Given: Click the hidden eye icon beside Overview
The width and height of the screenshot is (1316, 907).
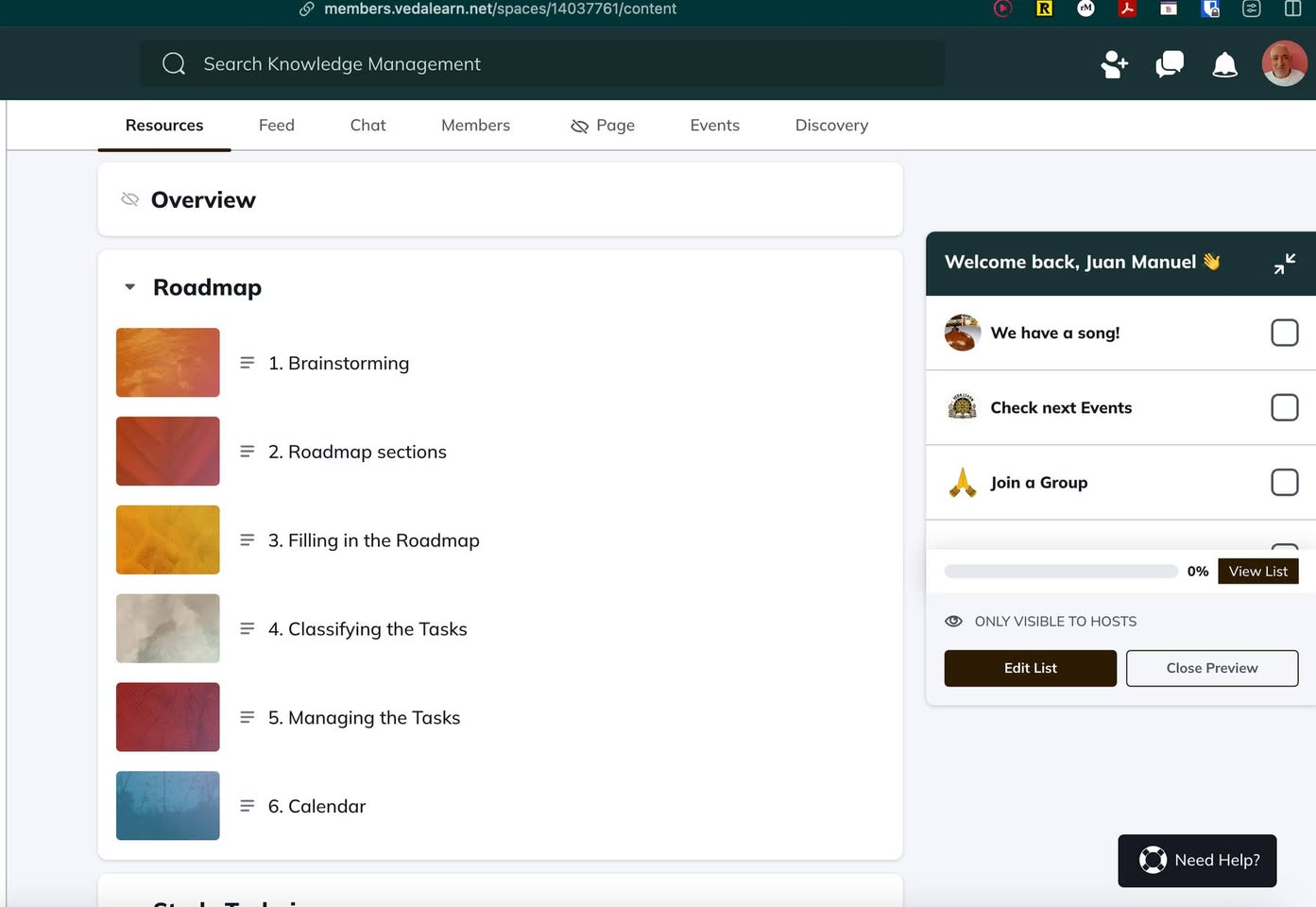Looking at the screenshot, I should tap(130, 199).
